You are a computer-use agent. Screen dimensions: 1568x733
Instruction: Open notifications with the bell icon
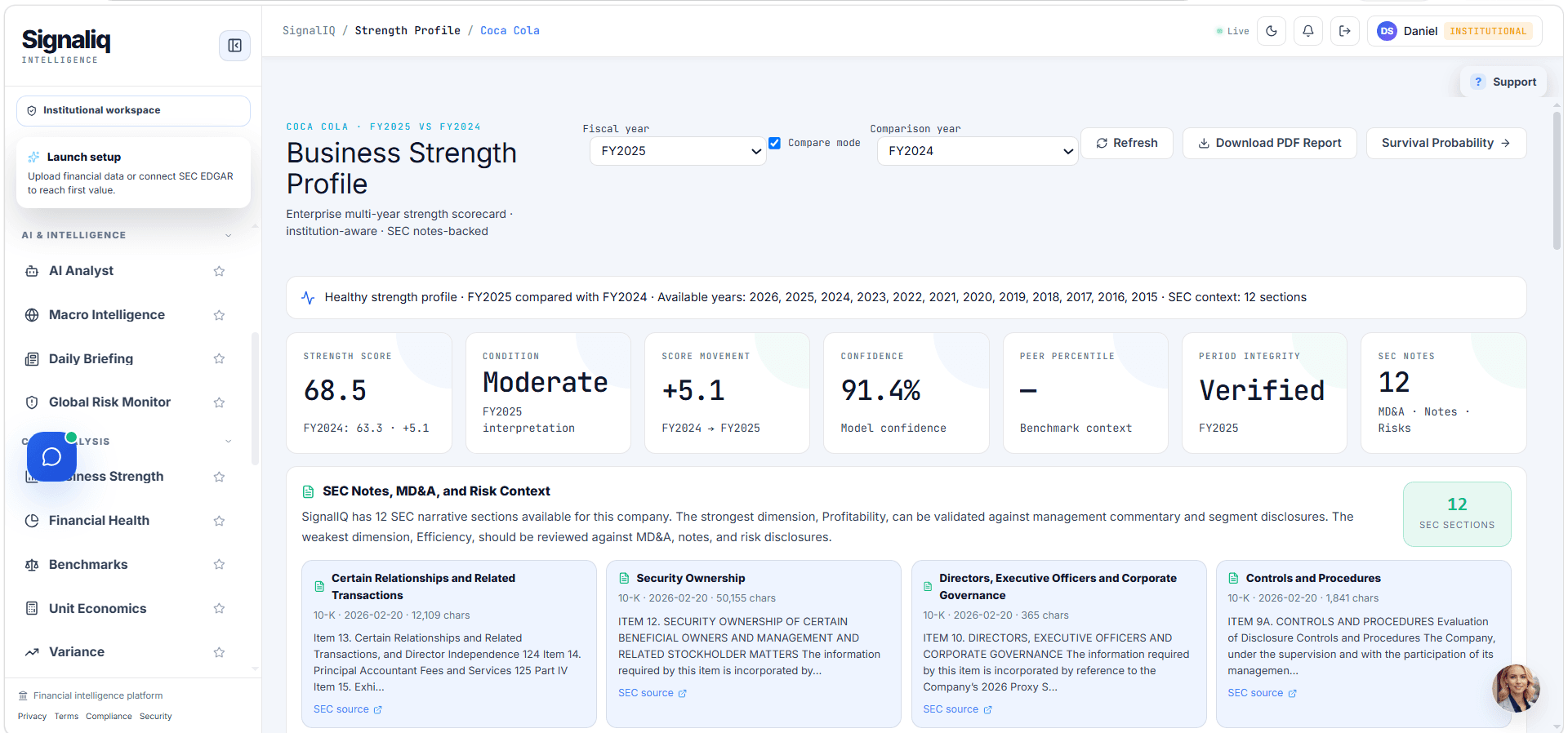(x=1308, y=31)
